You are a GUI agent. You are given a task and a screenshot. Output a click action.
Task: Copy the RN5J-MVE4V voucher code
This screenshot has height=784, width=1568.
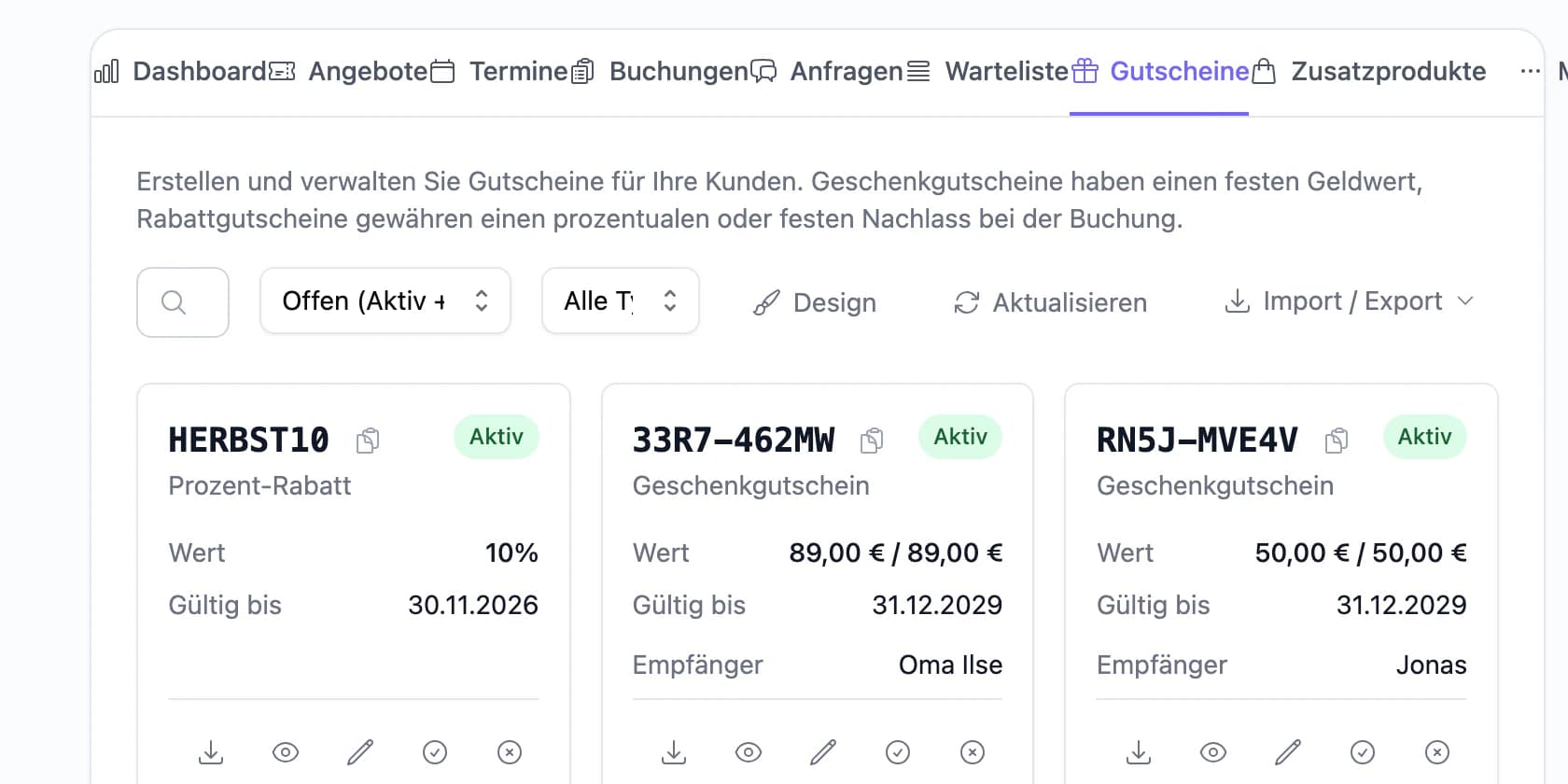coord(1337,440)
